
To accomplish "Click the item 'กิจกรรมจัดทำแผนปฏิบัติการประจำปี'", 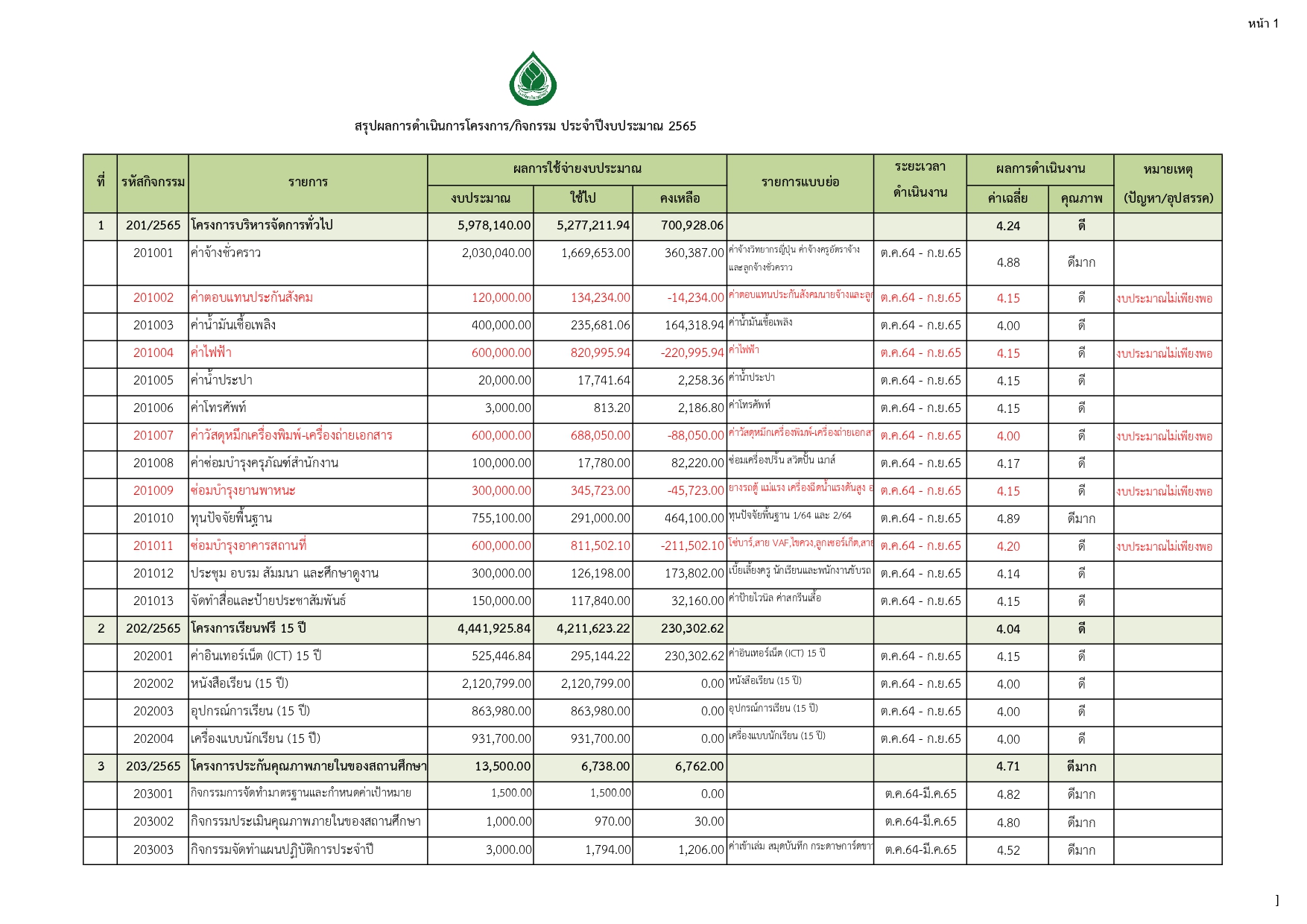I will [282, 849].
